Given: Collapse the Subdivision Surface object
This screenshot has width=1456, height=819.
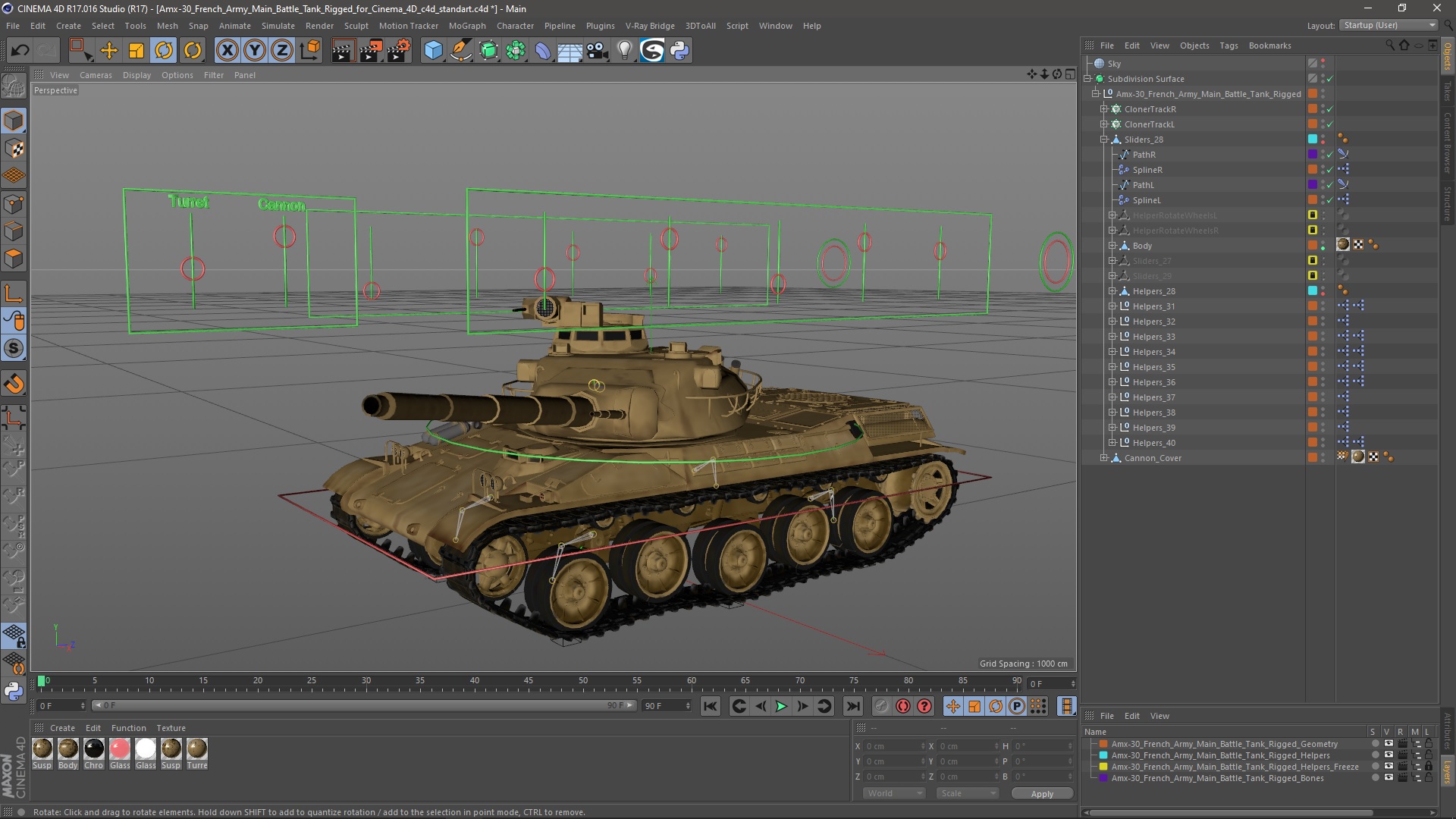Looking at the screenshot, I should [1087, 79].
